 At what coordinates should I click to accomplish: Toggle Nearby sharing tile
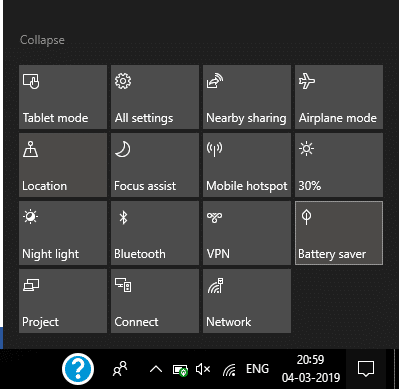(247, 97)
